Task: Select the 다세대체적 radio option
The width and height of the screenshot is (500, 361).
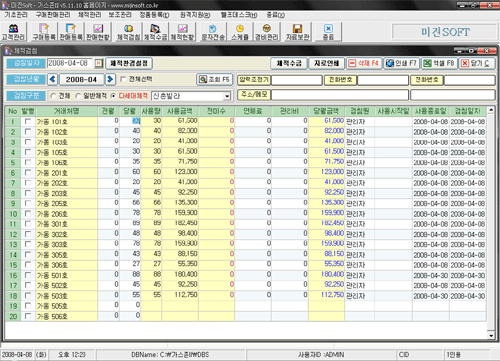Action: click(x=113, y=96)
